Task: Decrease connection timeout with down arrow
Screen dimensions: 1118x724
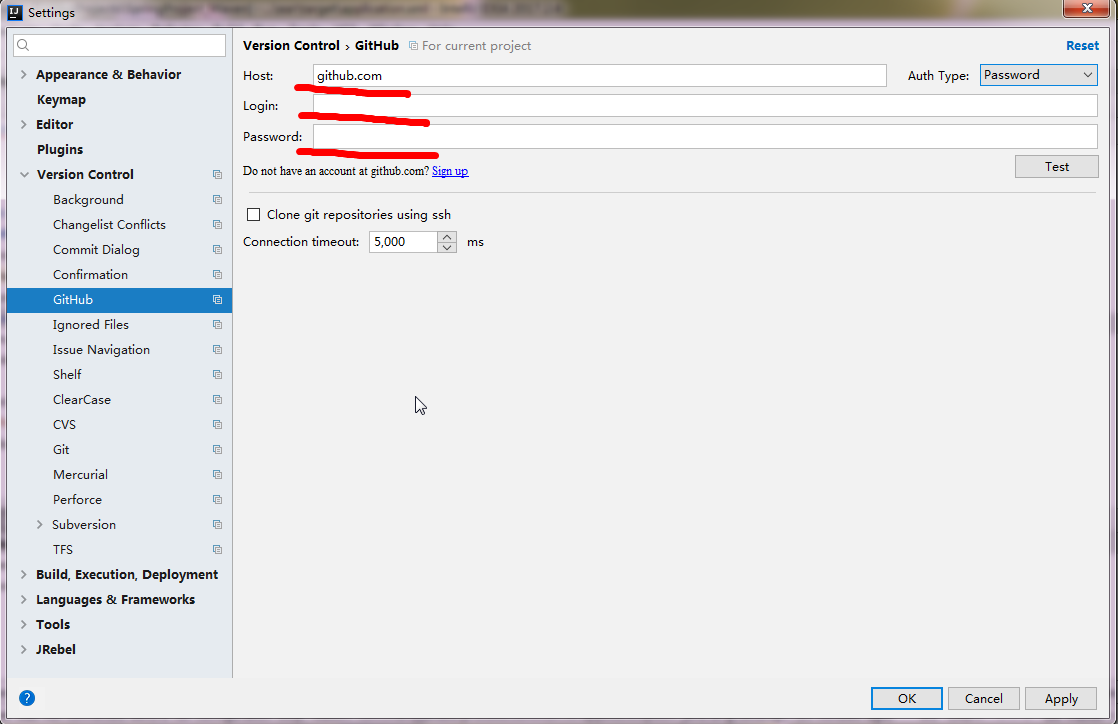Action: pyautogui.click(x=447, y=248)
